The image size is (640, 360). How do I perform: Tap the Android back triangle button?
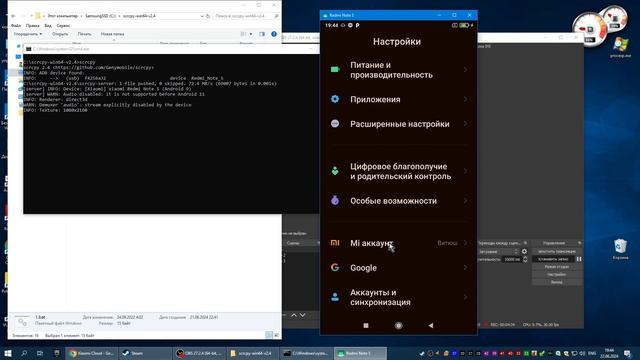point(431,325)
